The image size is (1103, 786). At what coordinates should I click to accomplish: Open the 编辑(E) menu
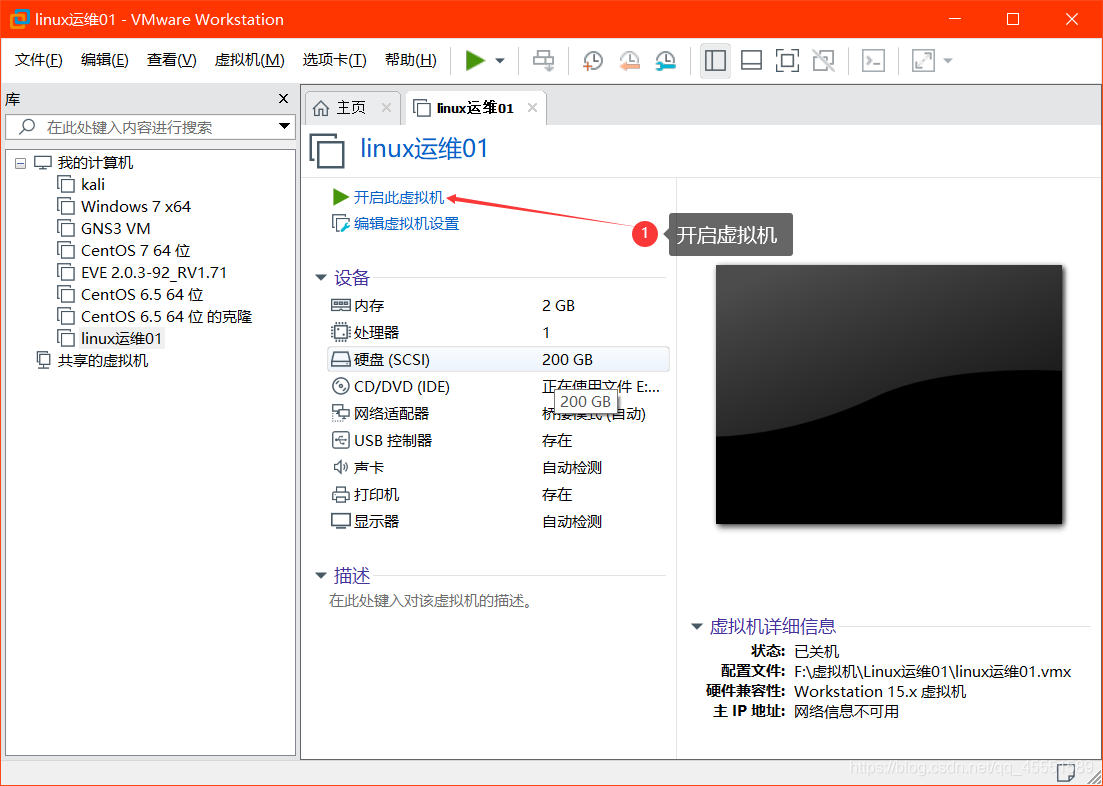pyautogui.click(x=104, y=61)
